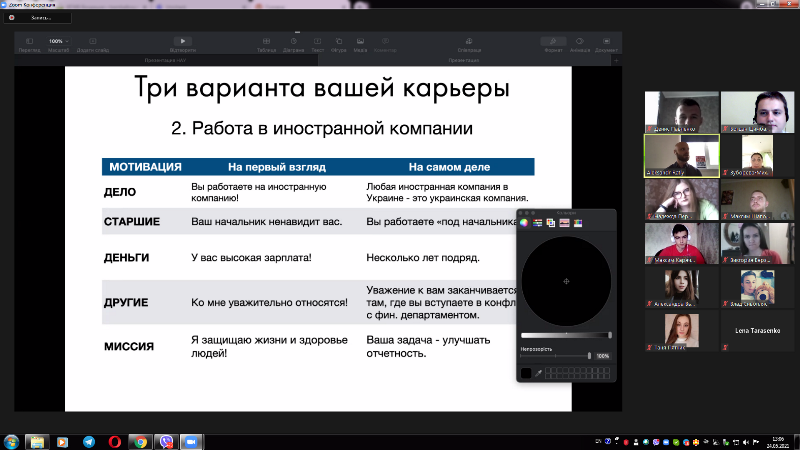Adjust the brightness slider in color picker
Image resolution: width=800 pixels, height=450 pixels.
(566, 335)
